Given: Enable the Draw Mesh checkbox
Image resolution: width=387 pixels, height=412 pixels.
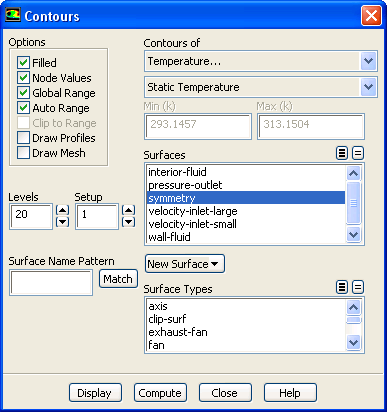Looking at the screenshot, I should coord(23,153).
